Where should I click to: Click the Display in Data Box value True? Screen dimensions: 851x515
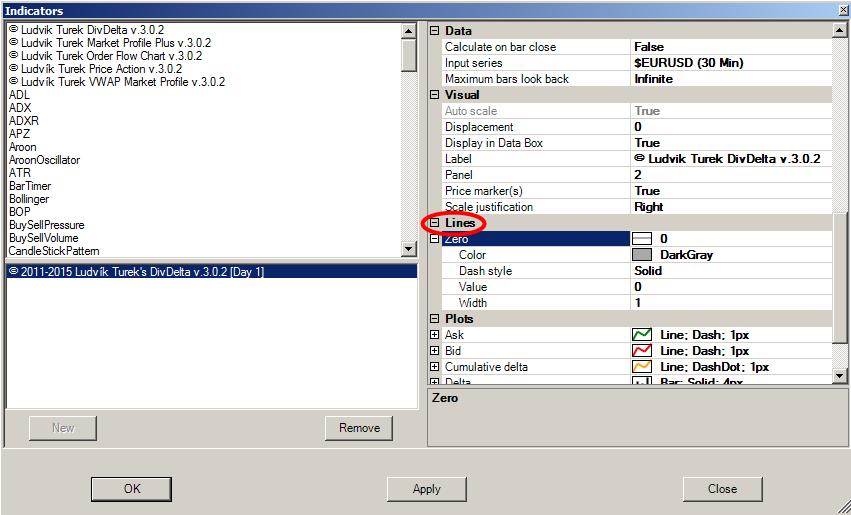(x=731, y=143)
